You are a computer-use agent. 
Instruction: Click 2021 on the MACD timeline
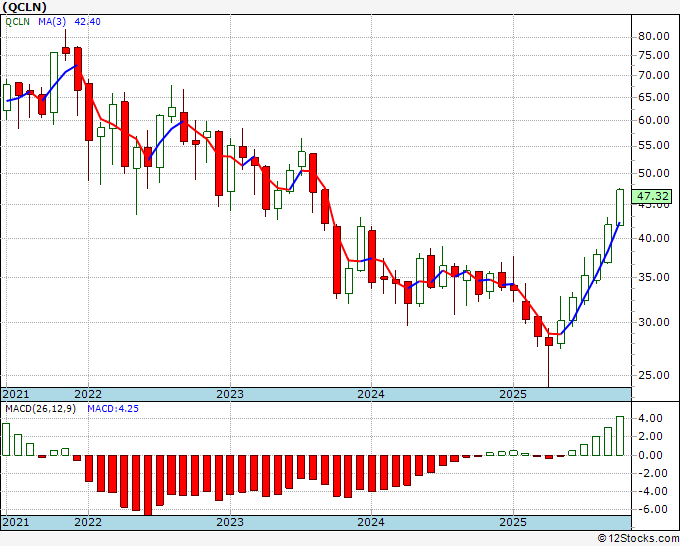click(x=16, y=522)
